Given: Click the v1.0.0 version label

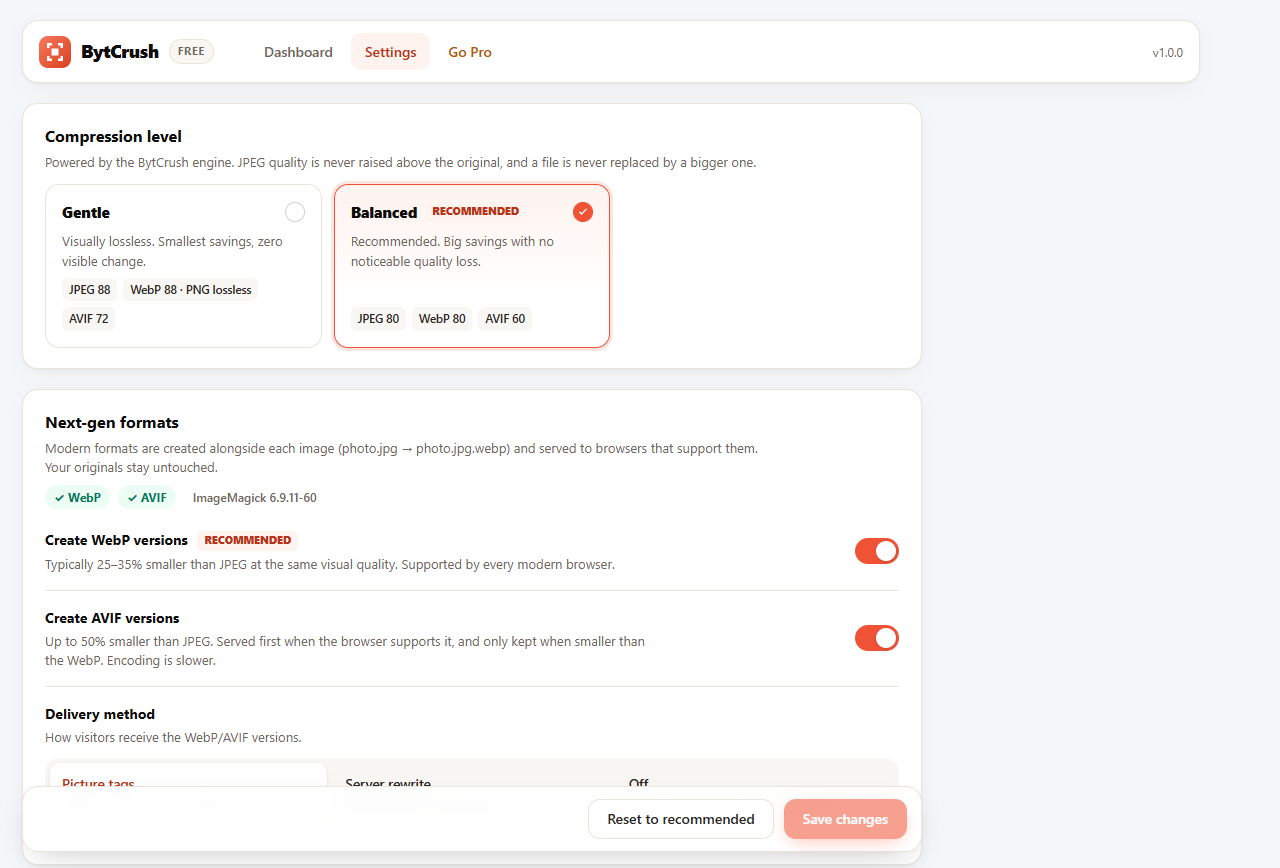Looking at the screenshot, I should [x=1168, y=53].
